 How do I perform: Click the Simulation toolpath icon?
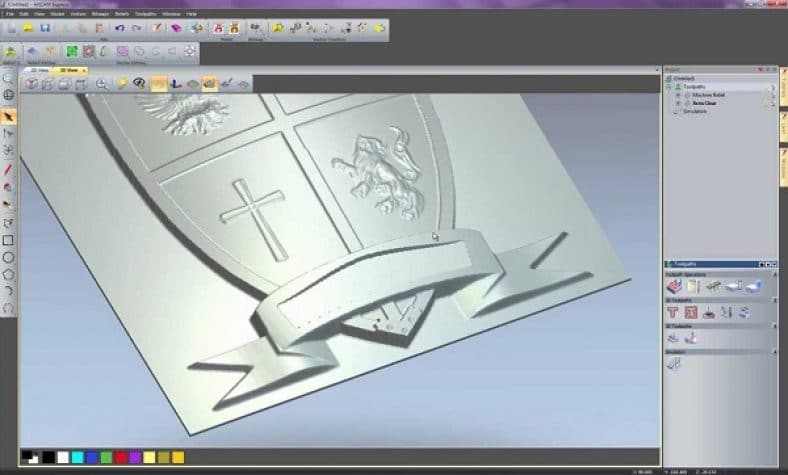tap(674, 363)
